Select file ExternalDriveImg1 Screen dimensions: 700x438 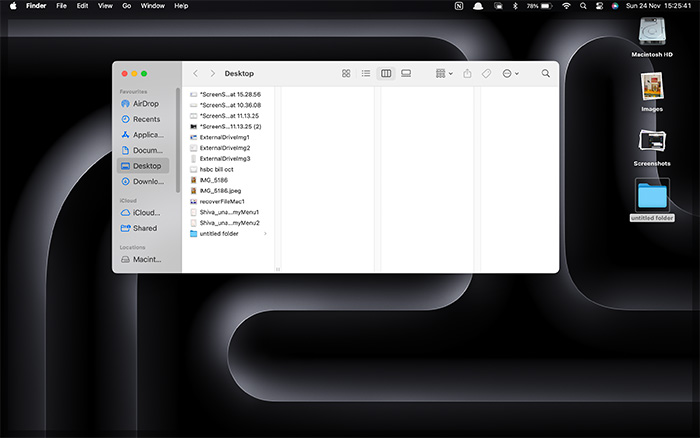coord(229,137)
